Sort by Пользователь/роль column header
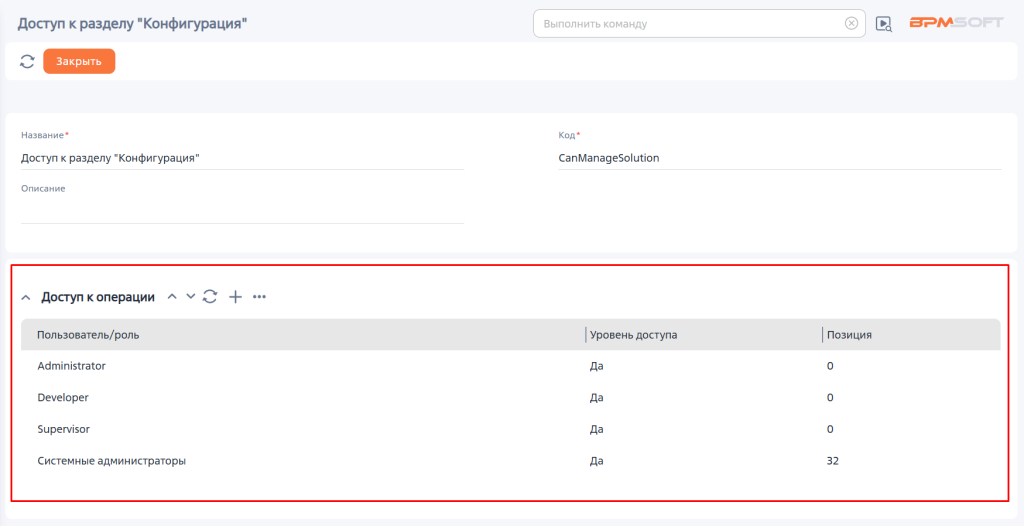This screenshot has height=526, width=1024. 88,335
